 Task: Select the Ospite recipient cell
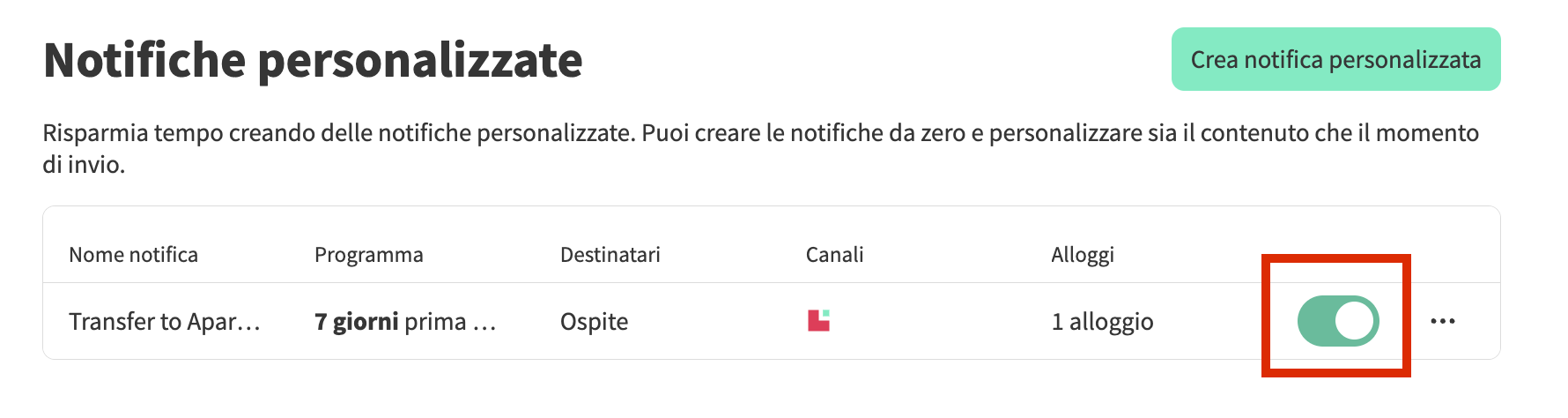tap(594, 322)
